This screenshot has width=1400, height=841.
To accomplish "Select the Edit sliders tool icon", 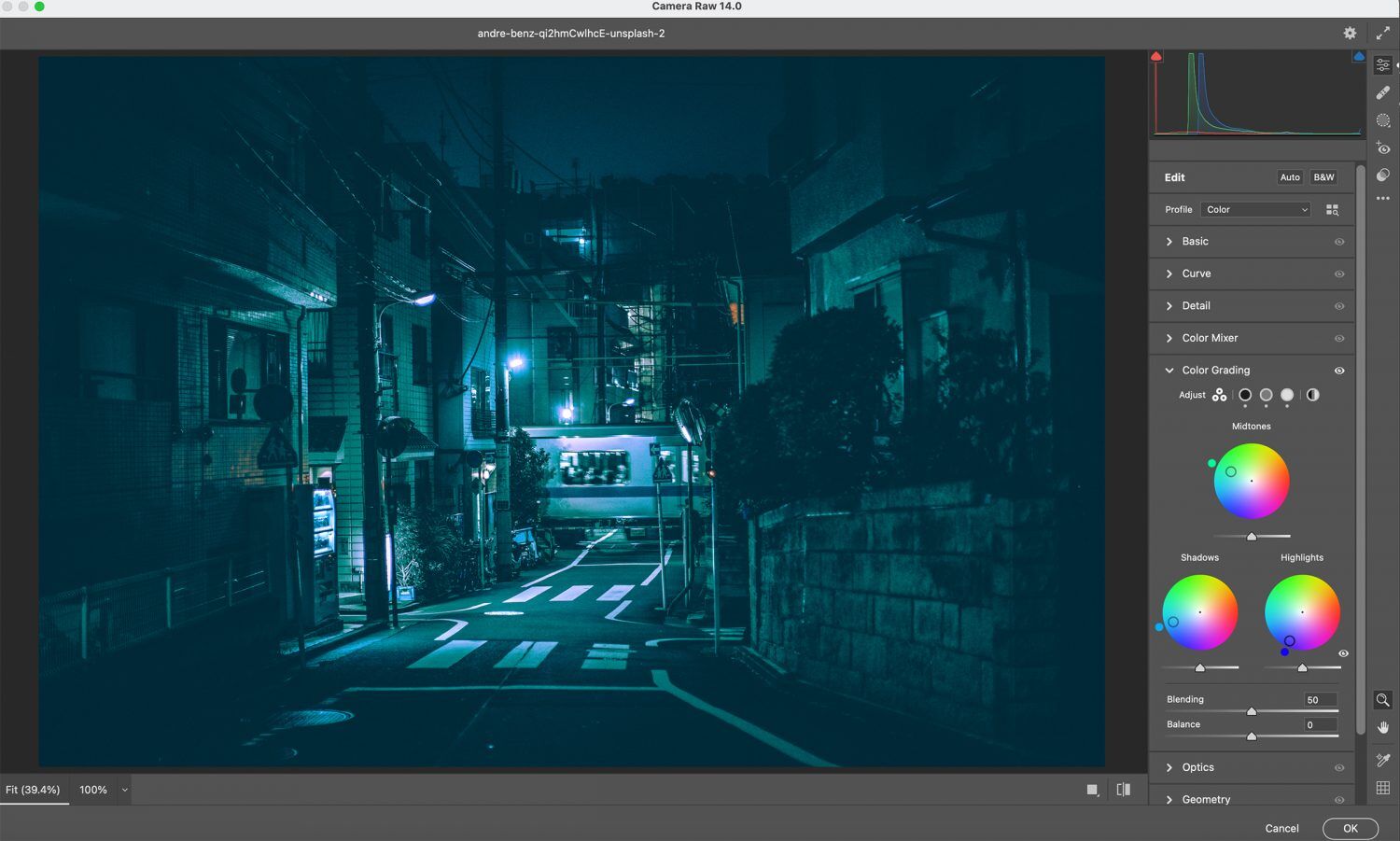I will [1383, 64].
